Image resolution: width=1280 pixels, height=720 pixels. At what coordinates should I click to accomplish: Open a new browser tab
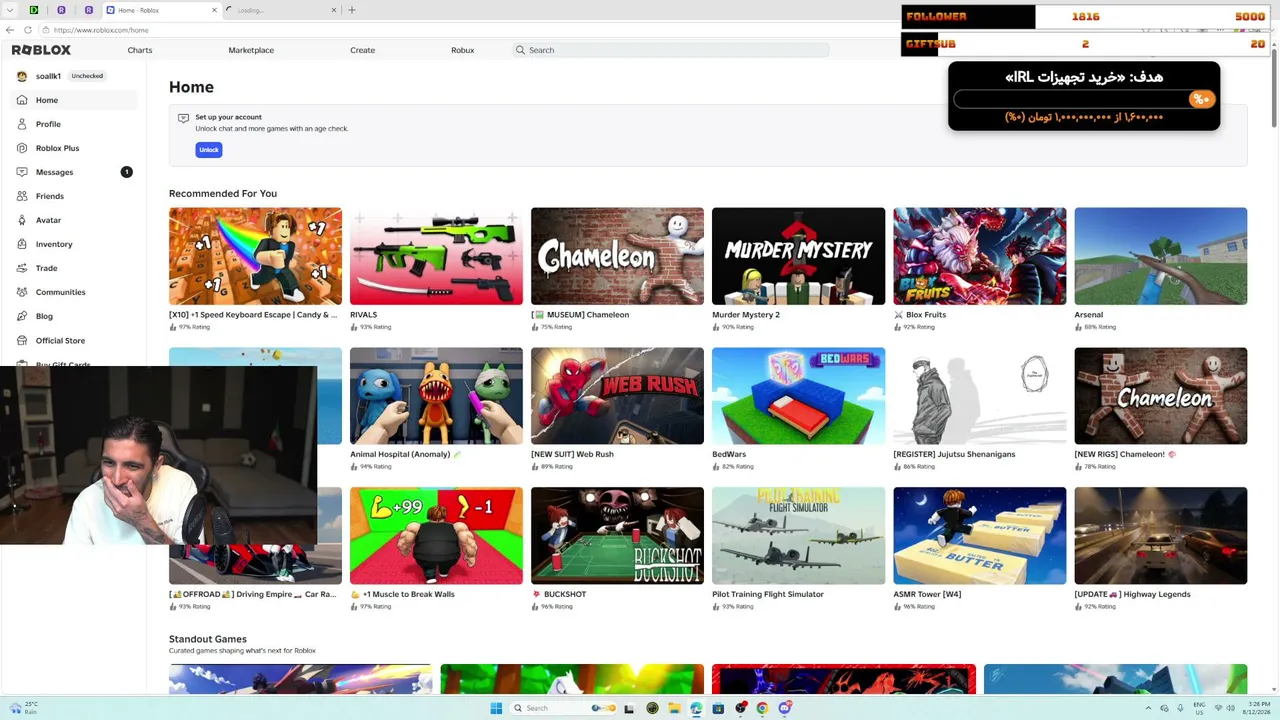(352, 10)
